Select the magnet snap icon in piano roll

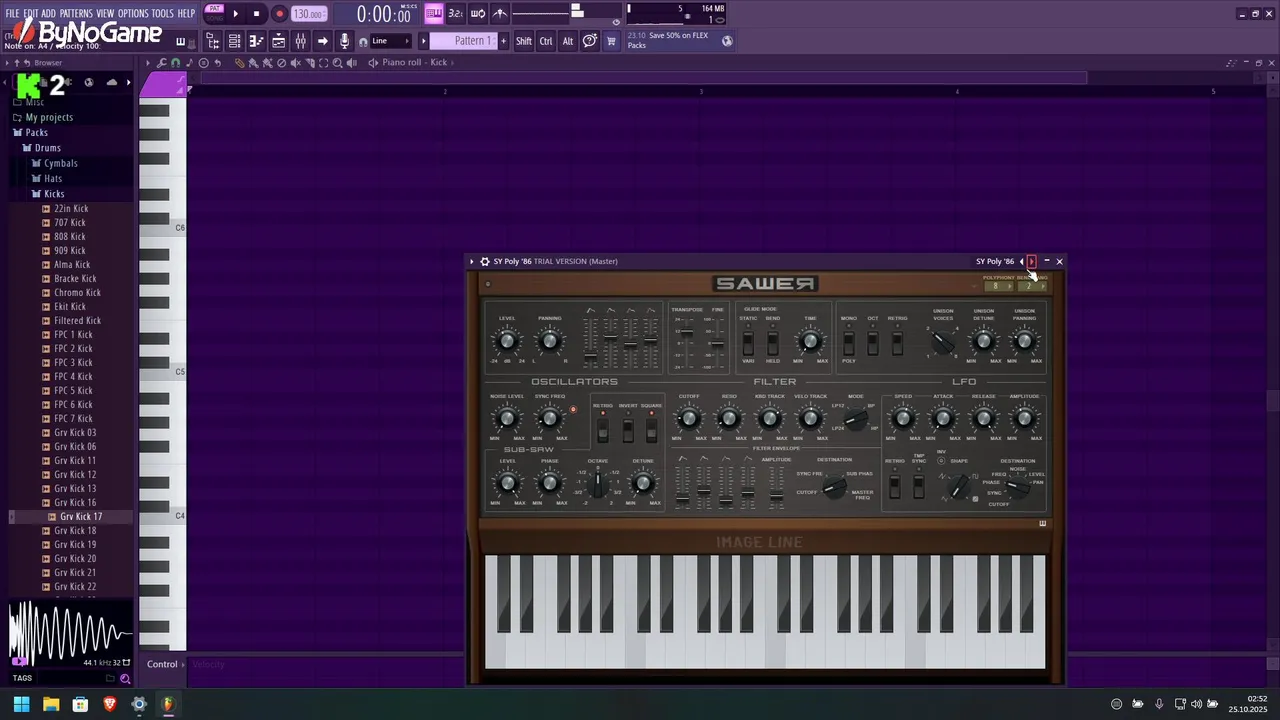coord(176,62)
